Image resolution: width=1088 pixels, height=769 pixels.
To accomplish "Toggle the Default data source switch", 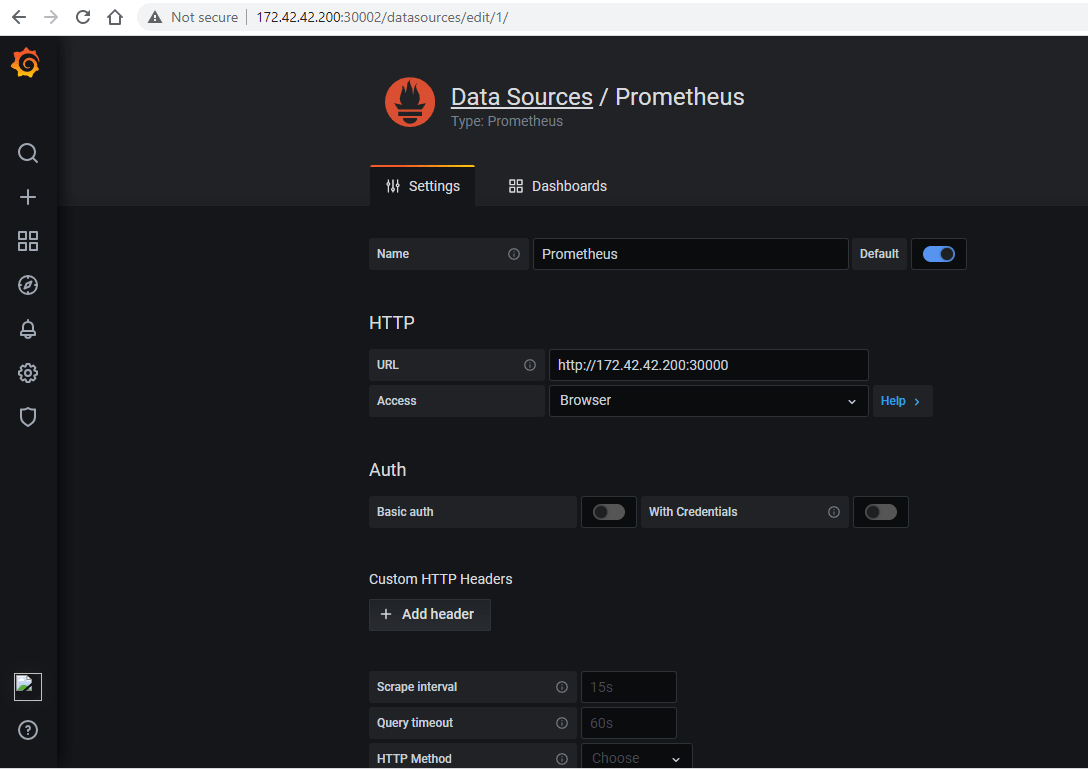I will click(x=938, y=254).
